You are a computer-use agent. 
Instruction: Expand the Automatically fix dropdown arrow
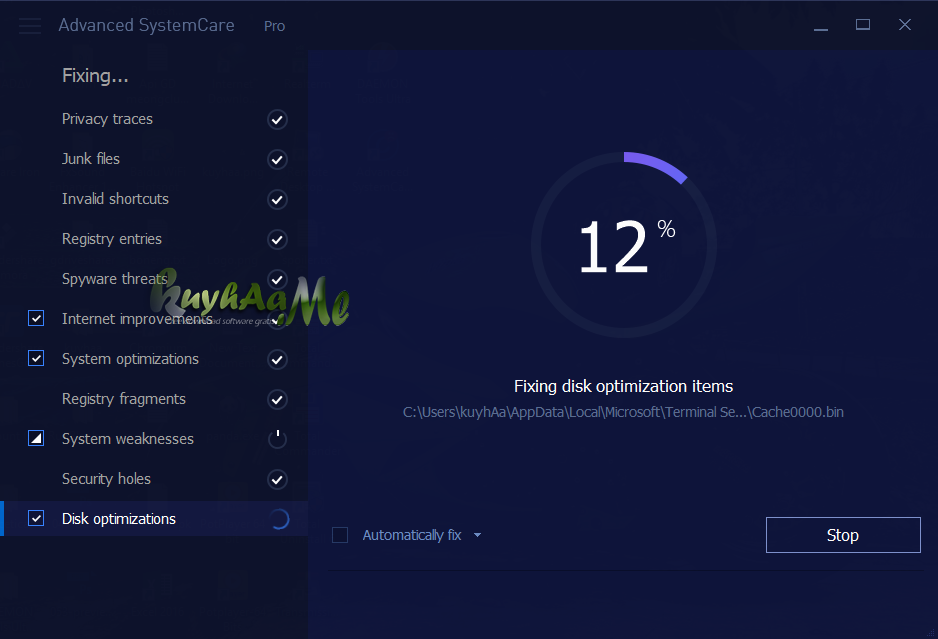pos(477,535)
